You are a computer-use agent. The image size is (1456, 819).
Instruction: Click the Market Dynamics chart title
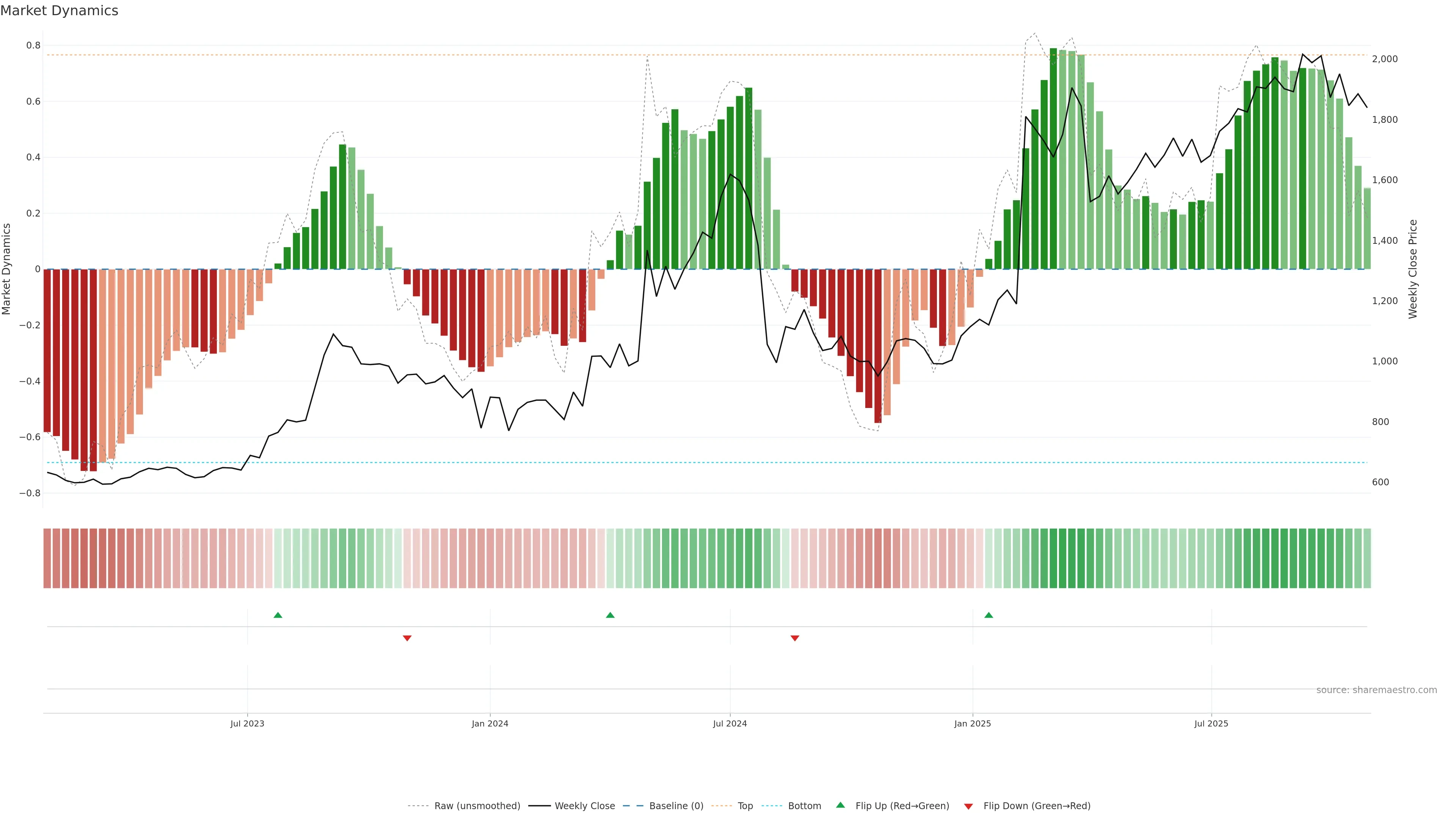coord(60,11)
